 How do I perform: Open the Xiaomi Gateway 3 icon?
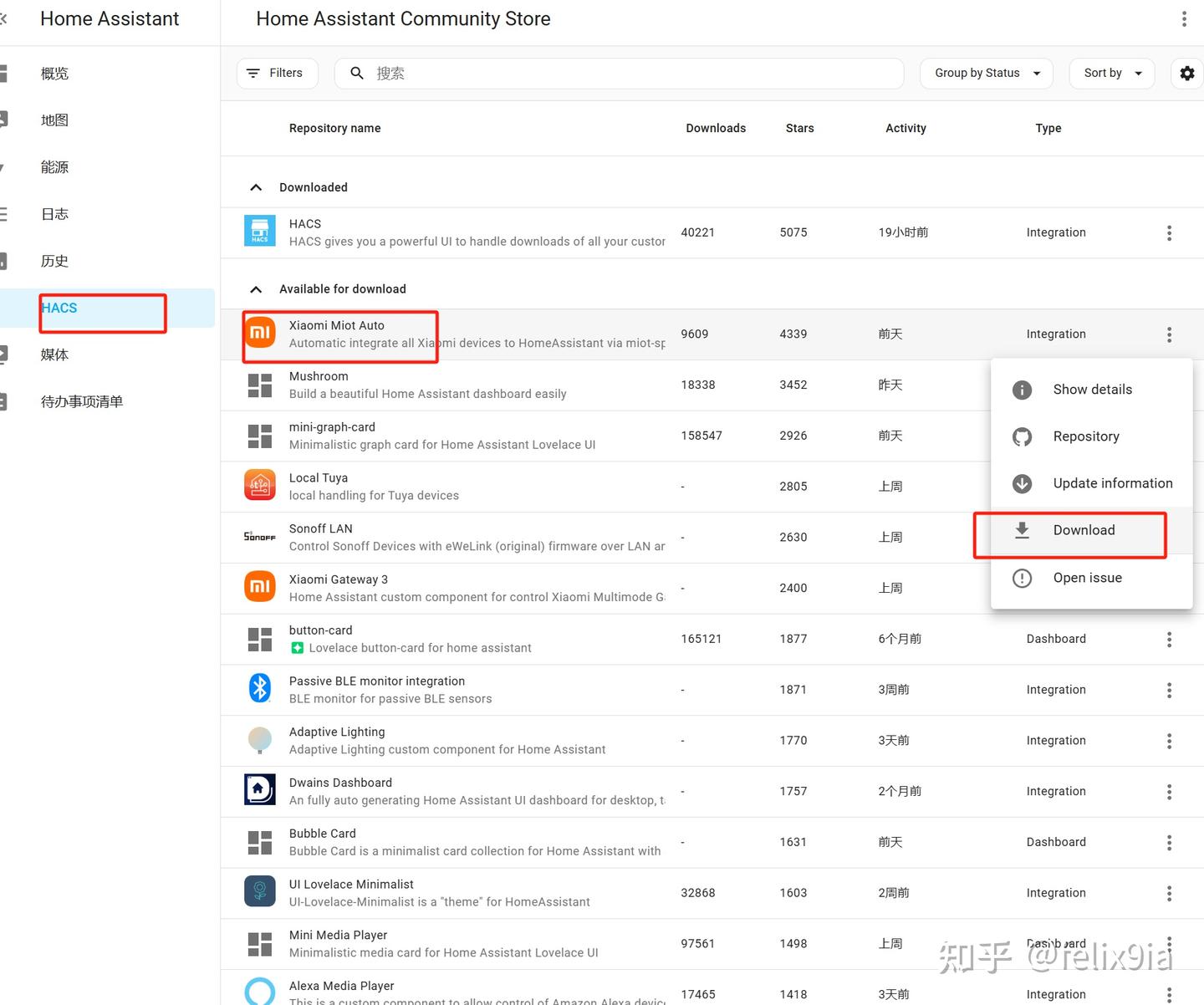(x=259, y=586)
